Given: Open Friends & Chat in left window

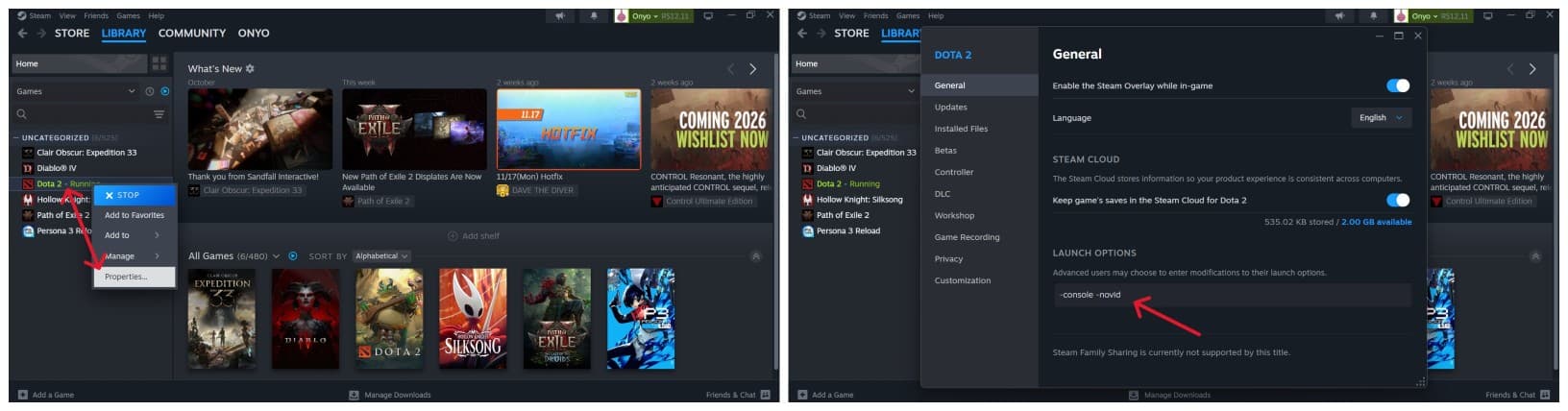Looking at the screenshot, I should tap(738, 395).
